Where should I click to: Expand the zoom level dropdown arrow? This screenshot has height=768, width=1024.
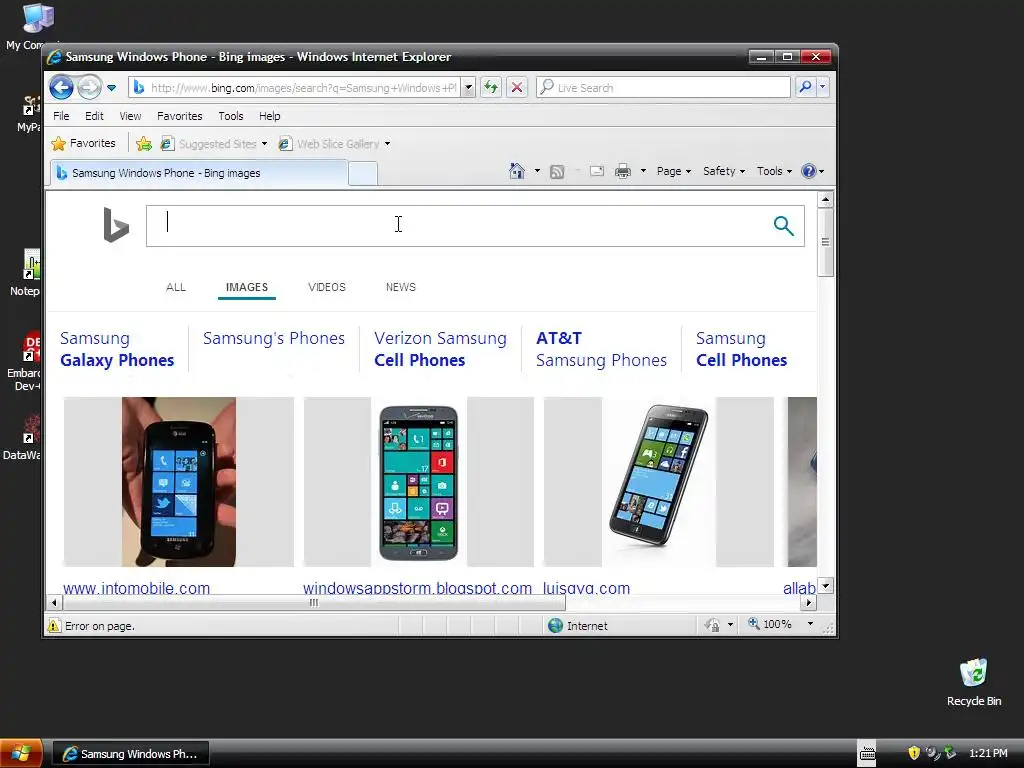pyautogui.click(x=810, y=624)
